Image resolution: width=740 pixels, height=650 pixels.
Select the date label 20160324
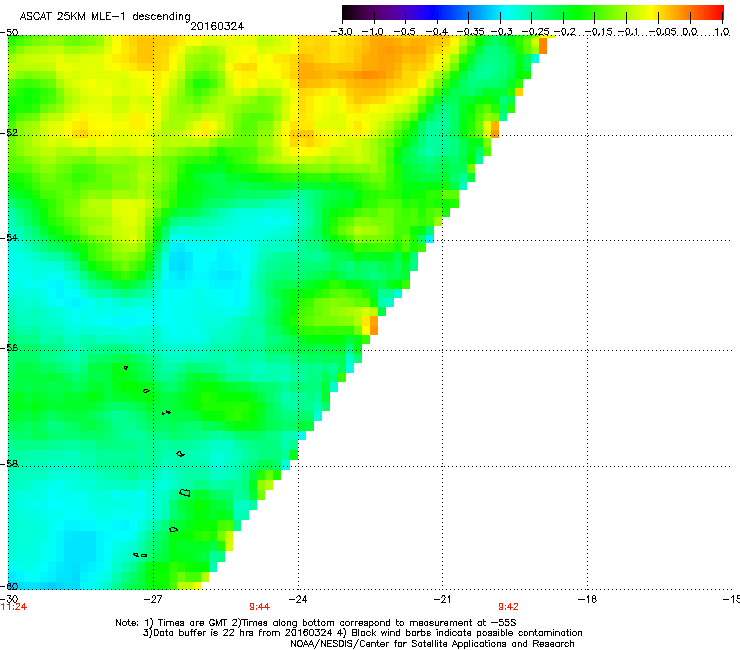[x=217, y=26]
